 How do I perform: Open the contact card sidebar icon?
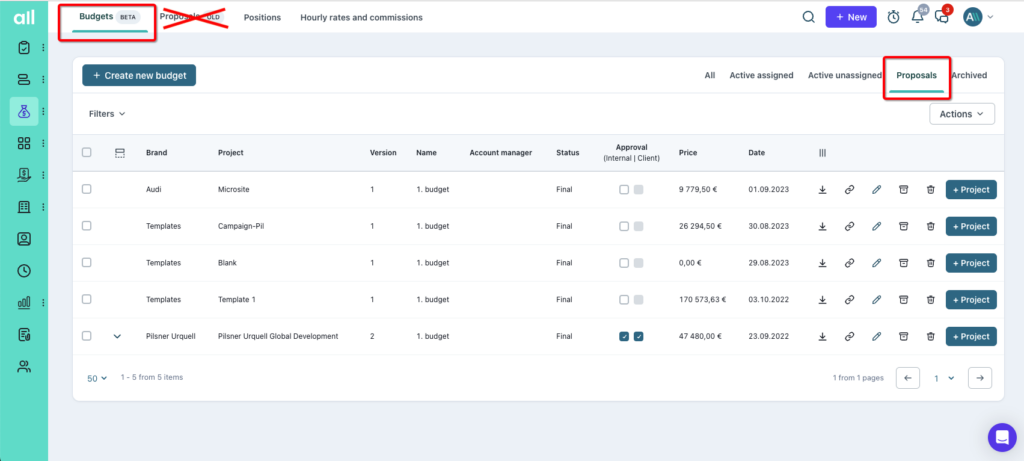[24, 239]
